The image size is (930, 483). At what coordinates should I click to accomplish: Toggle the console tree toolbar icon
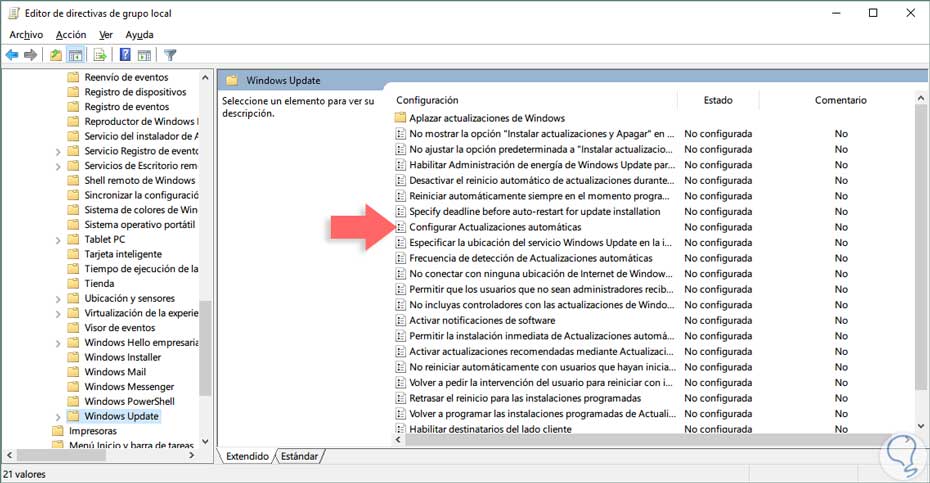click(x=75, y=55)
